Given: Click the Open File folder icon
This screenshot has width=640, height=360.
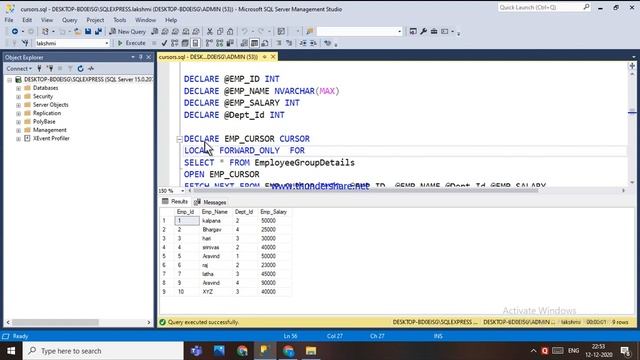Looking at the screenshot, I should (x=77, y=31).
